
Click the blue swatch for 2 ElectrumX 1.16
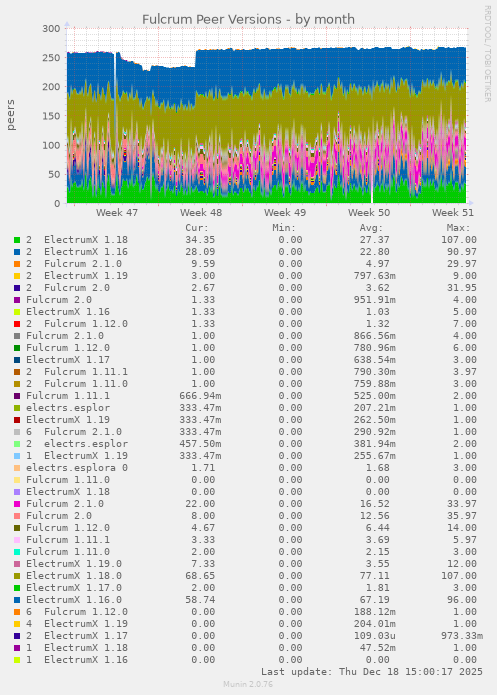[x=17, y=252]
